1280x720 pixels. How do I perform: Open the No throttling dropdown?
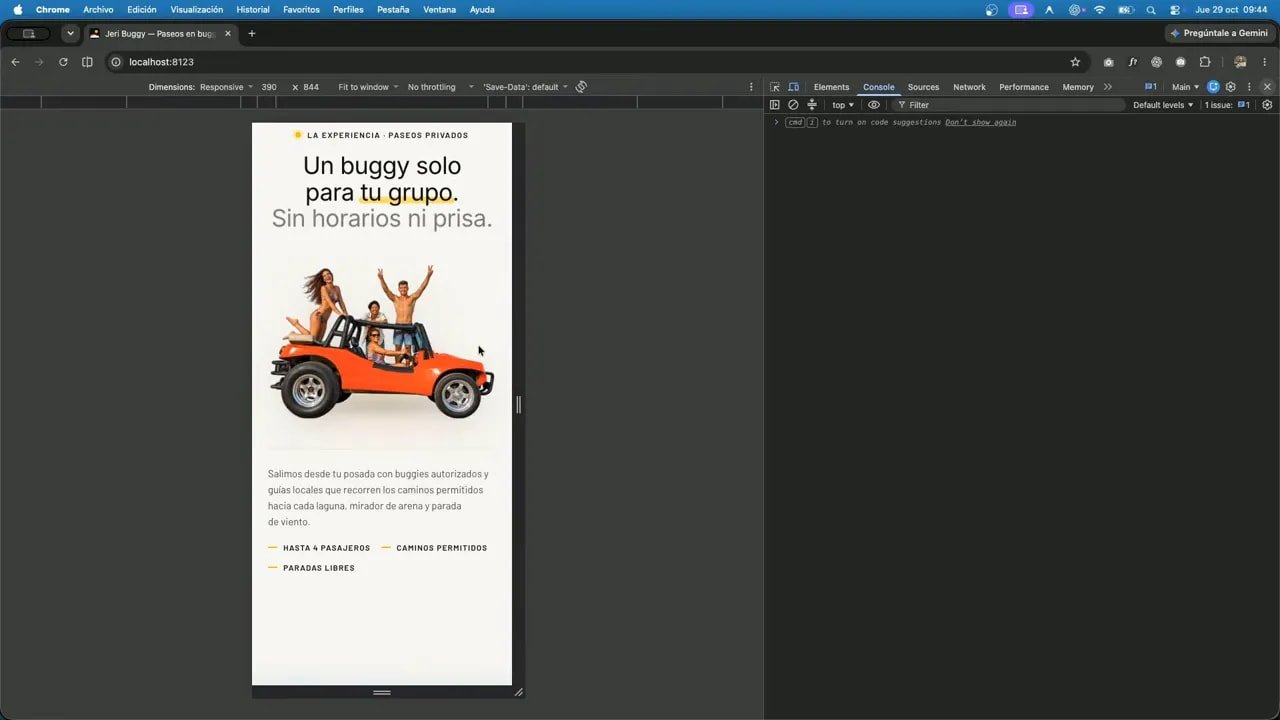click(440, 87)
